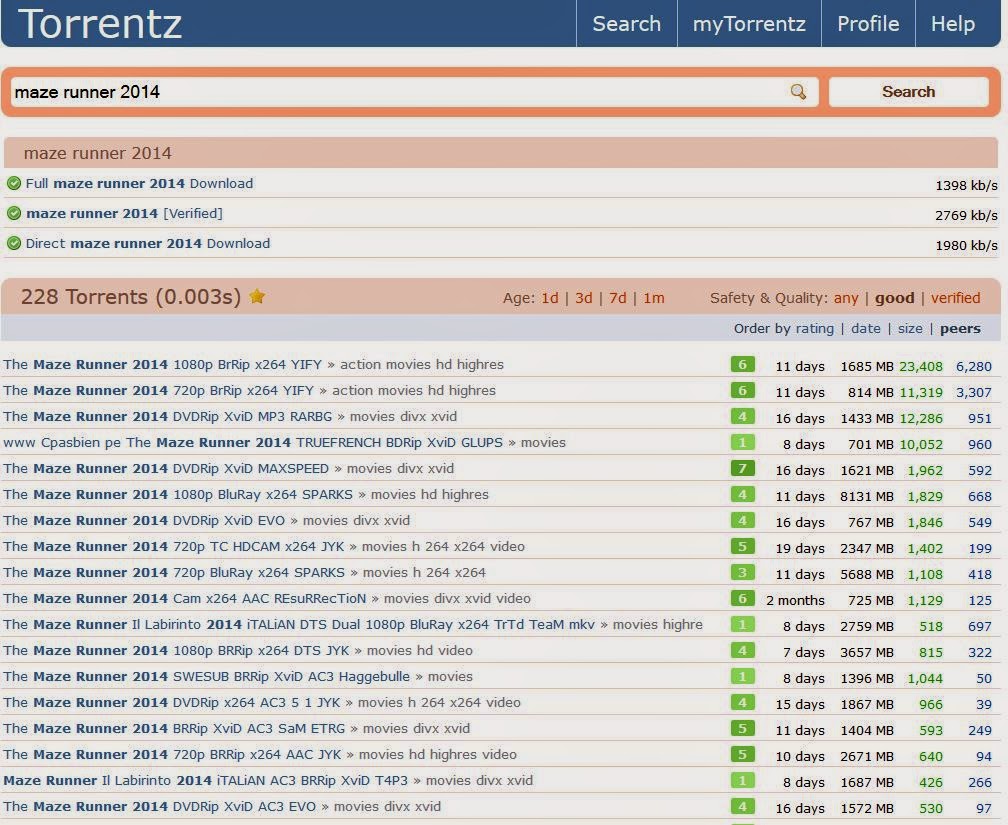Open Maze Runner 1080p BluRay x264 SPARKS
1008x825 pixels.
tap(178, 494)
